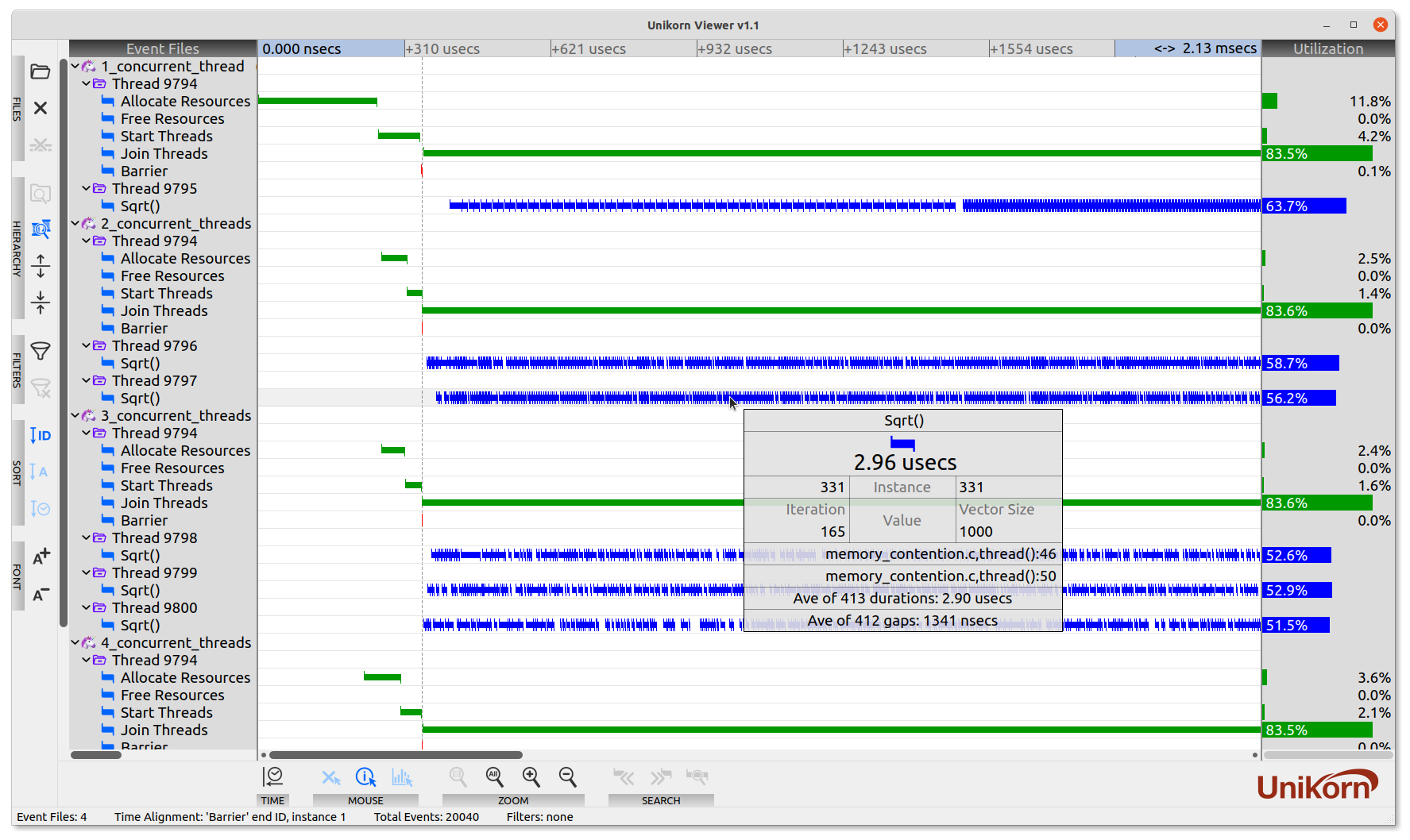
Task: Click the 2.13 msecs range header
Action: click(1188, 48)
